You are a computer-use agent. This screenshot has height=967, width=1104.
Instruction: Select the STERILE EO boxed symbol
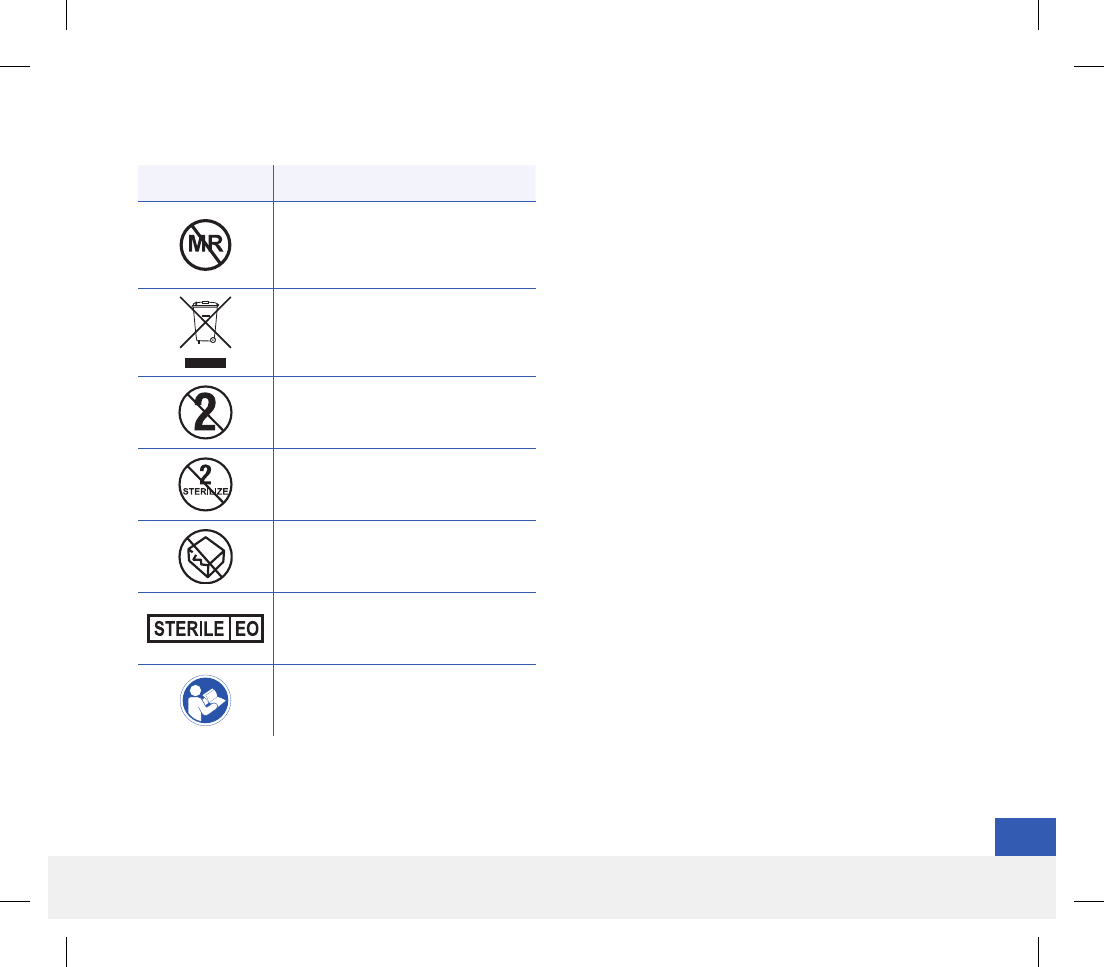(205, 628)
